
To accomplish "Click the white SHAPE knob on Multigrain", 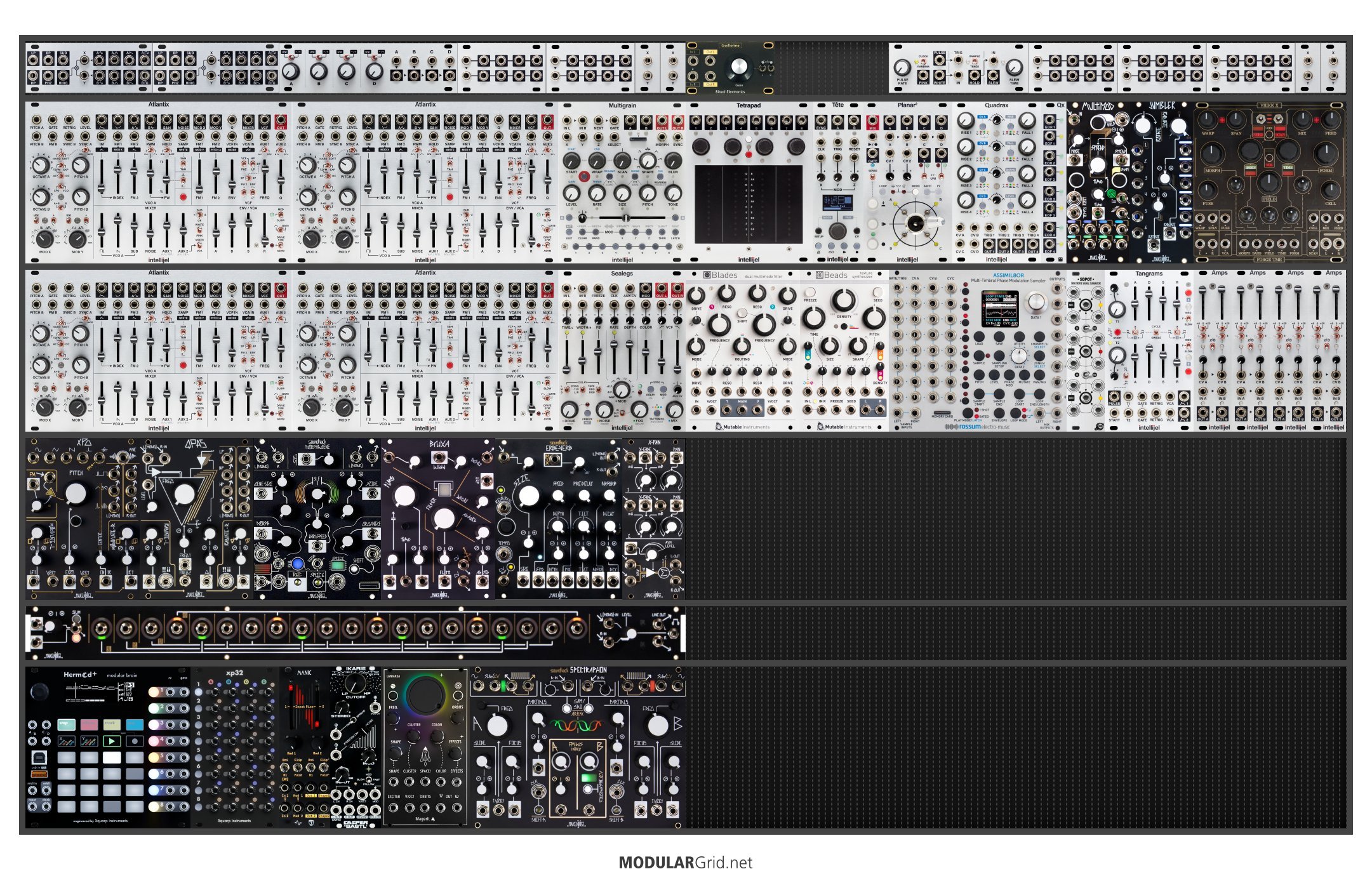I will [647, 161].
